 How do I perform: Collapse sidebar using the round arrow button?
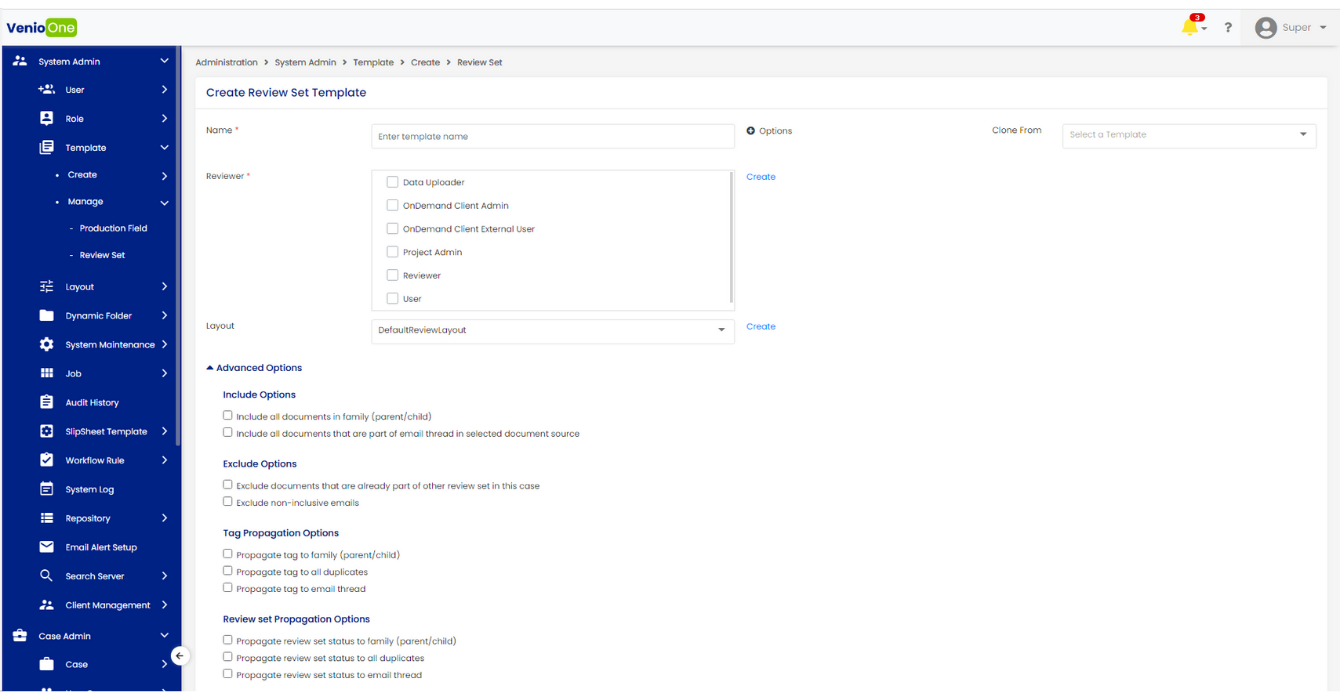tap(179, 656)
